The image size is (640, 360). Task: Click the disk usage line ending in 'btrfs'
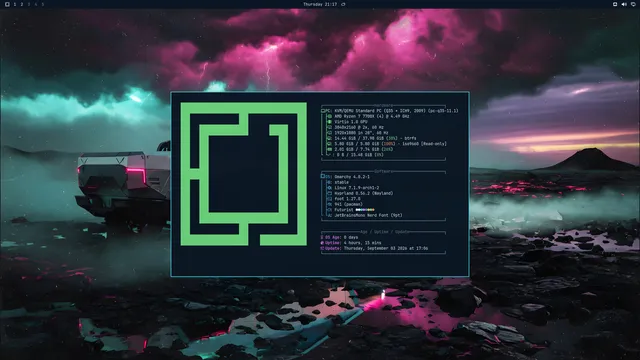pos(376,138)
